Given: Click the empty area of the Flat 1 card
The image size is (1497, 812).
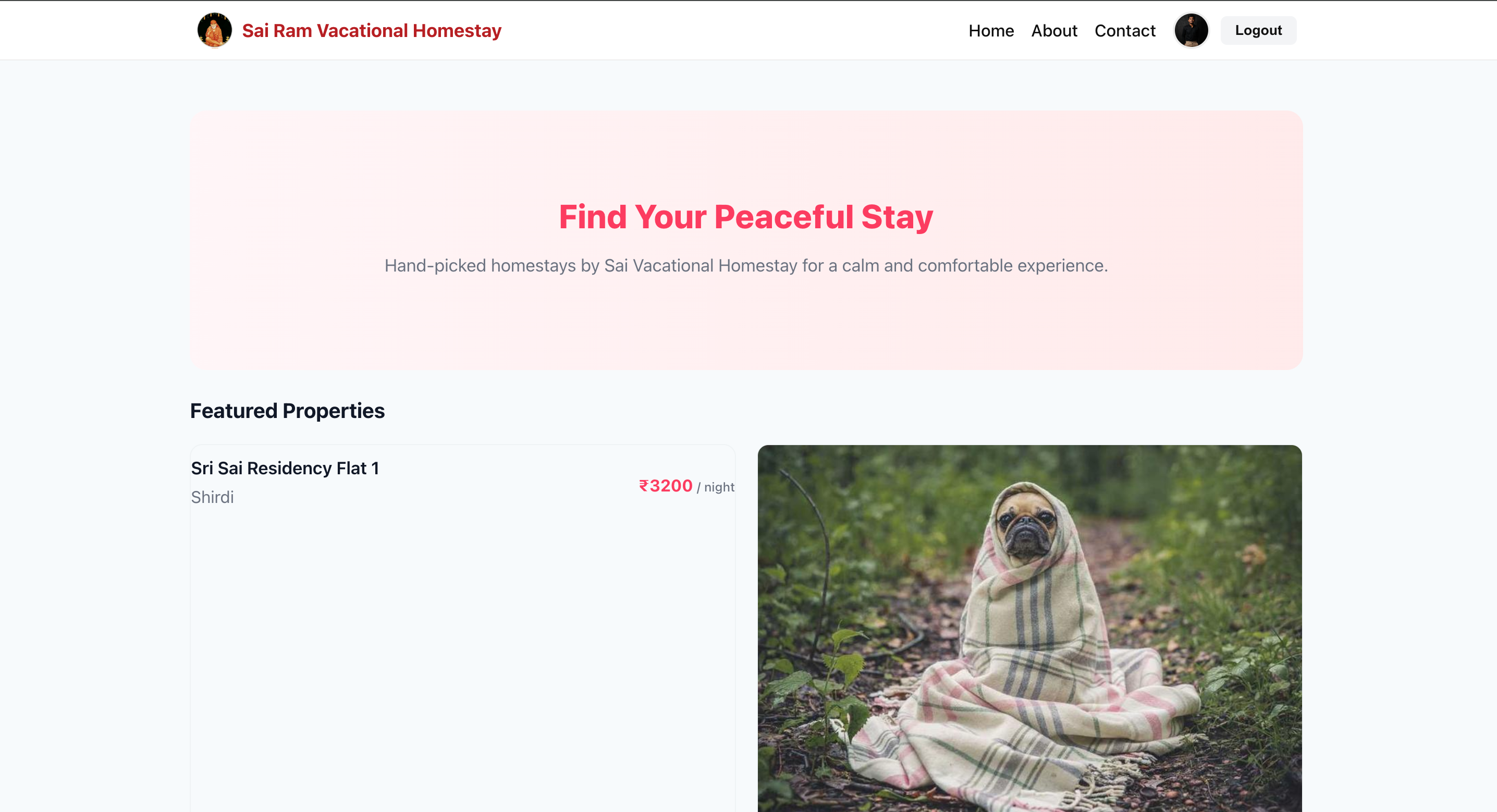Looking at the screenshot, I should pos(462,657).
